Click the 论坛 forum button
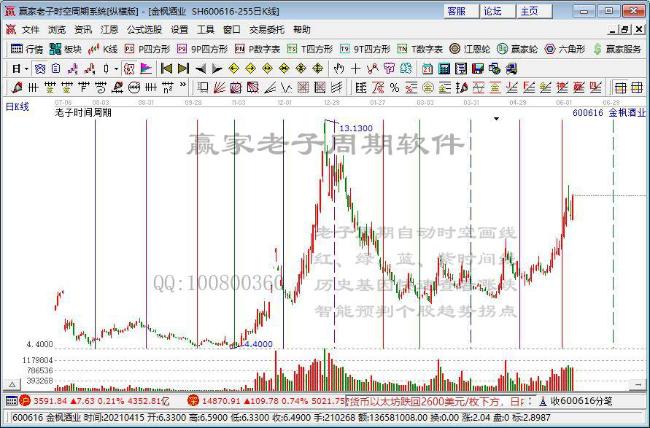650x428 pixels. tap(497, 11)
